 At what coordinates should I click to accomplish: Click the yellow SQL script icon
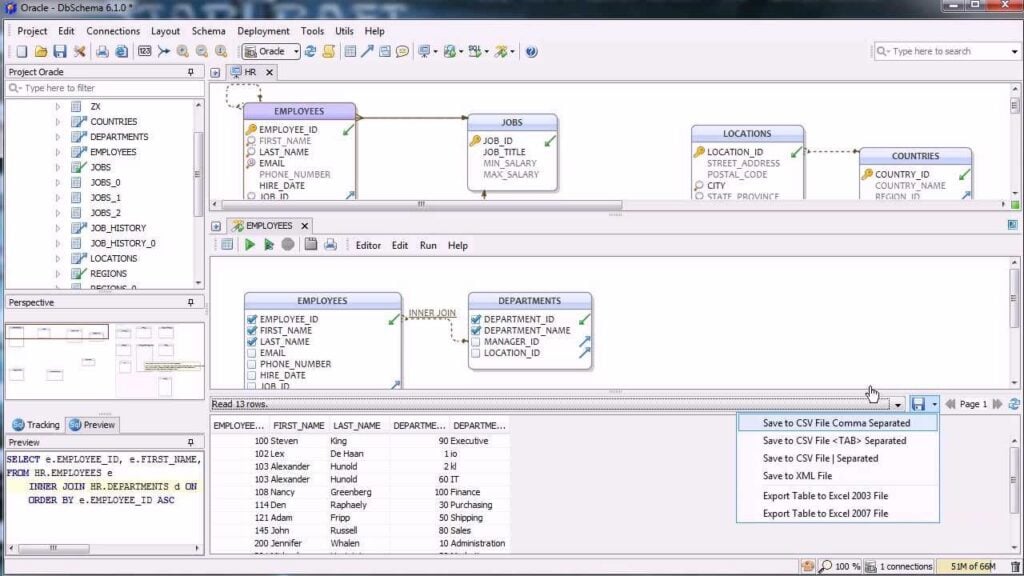pos(328,52)
